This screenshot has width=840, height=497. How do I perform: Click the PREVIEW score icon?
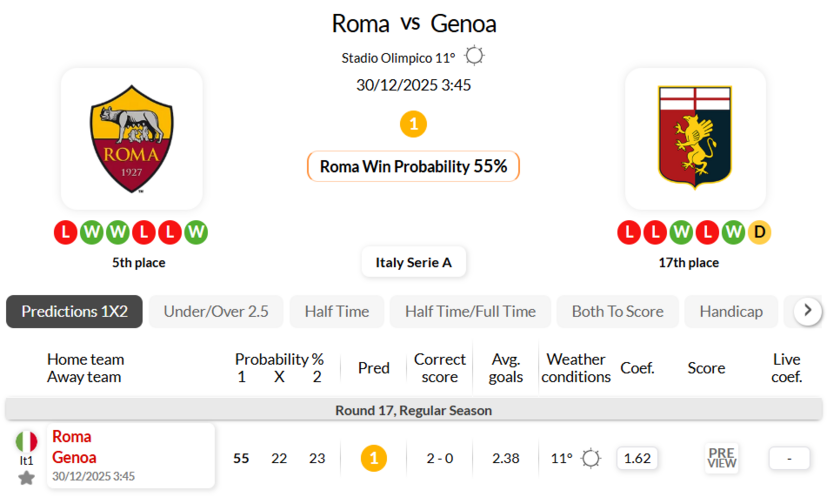pyautogui.click(x=721, y=458)
